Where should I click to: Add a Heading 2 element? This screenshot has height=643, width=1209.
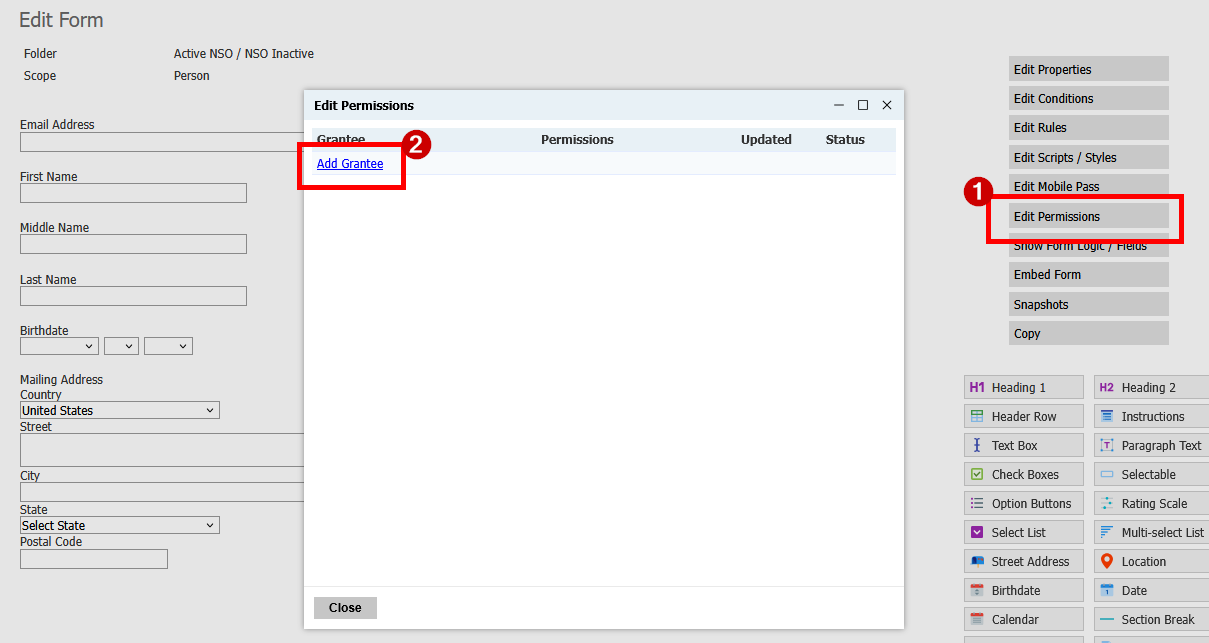(x=1151, y=387)
